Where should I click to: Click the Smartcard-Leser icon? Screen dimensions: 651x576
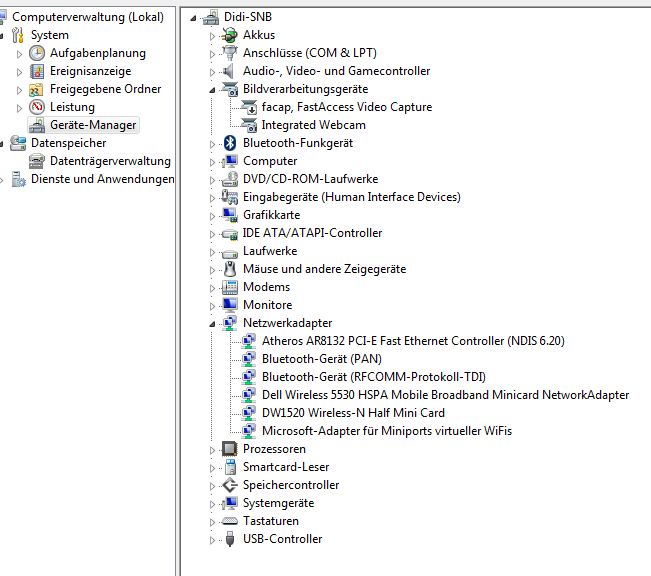tap(229, 467)
